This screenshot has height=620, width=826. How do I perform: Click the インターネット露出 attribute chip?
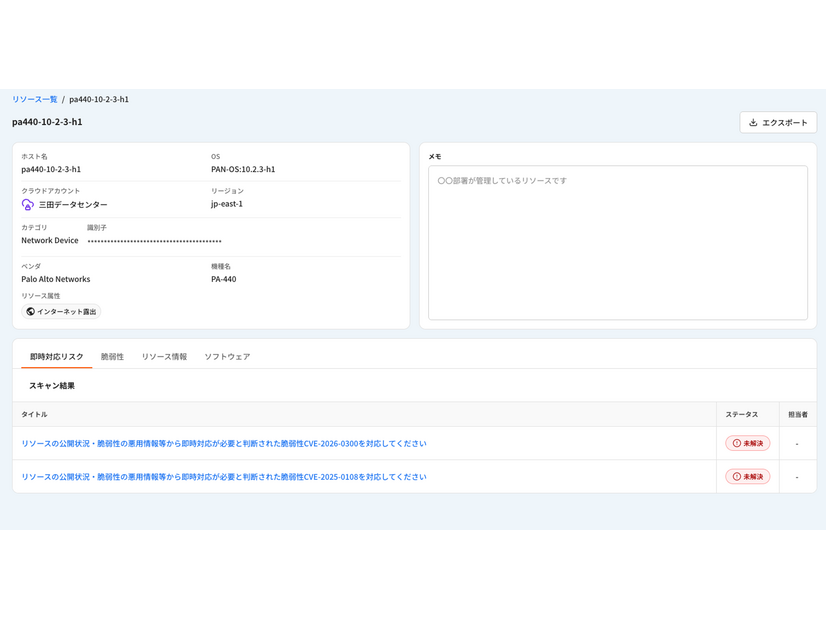tap(61, 311)
